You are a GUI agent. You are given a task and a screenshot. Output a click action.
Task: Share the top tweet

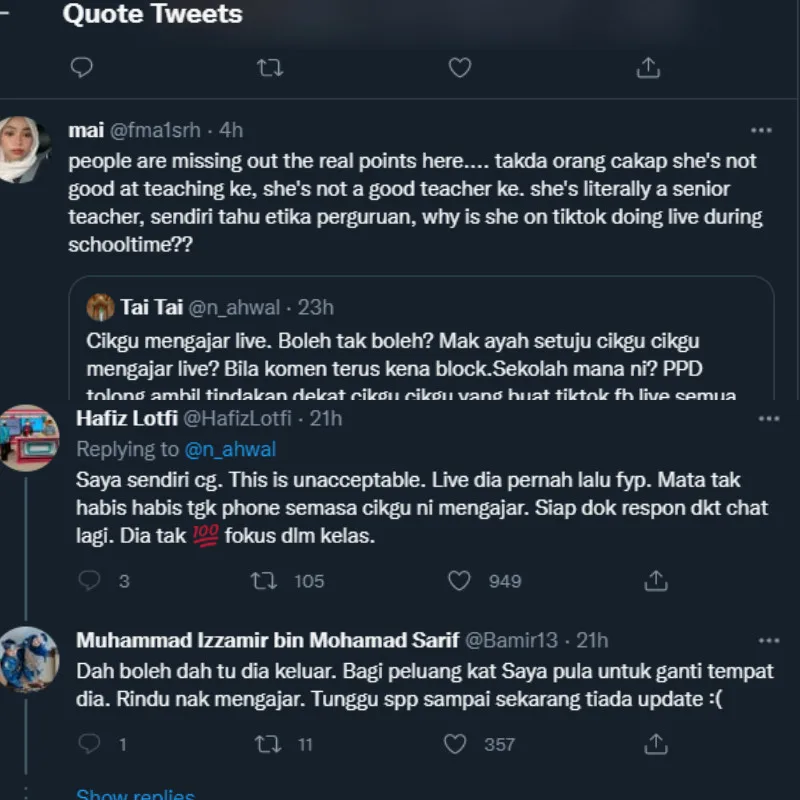click(x=648, y=67)
